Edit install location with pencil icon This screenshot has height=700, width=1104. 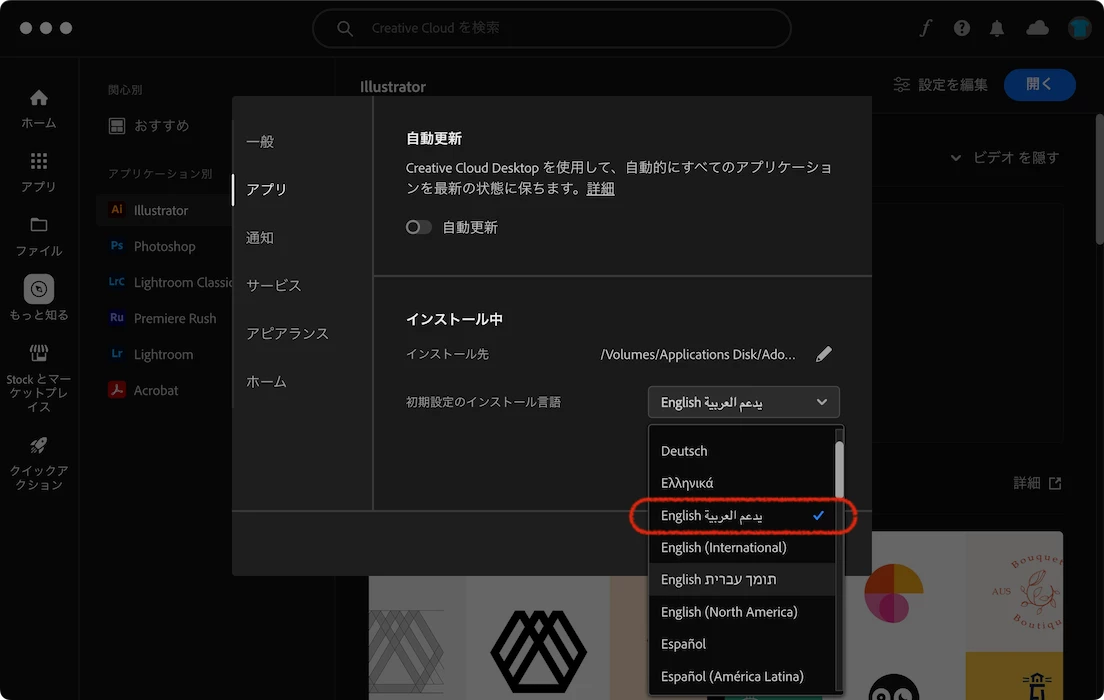[x=824, y=354]
